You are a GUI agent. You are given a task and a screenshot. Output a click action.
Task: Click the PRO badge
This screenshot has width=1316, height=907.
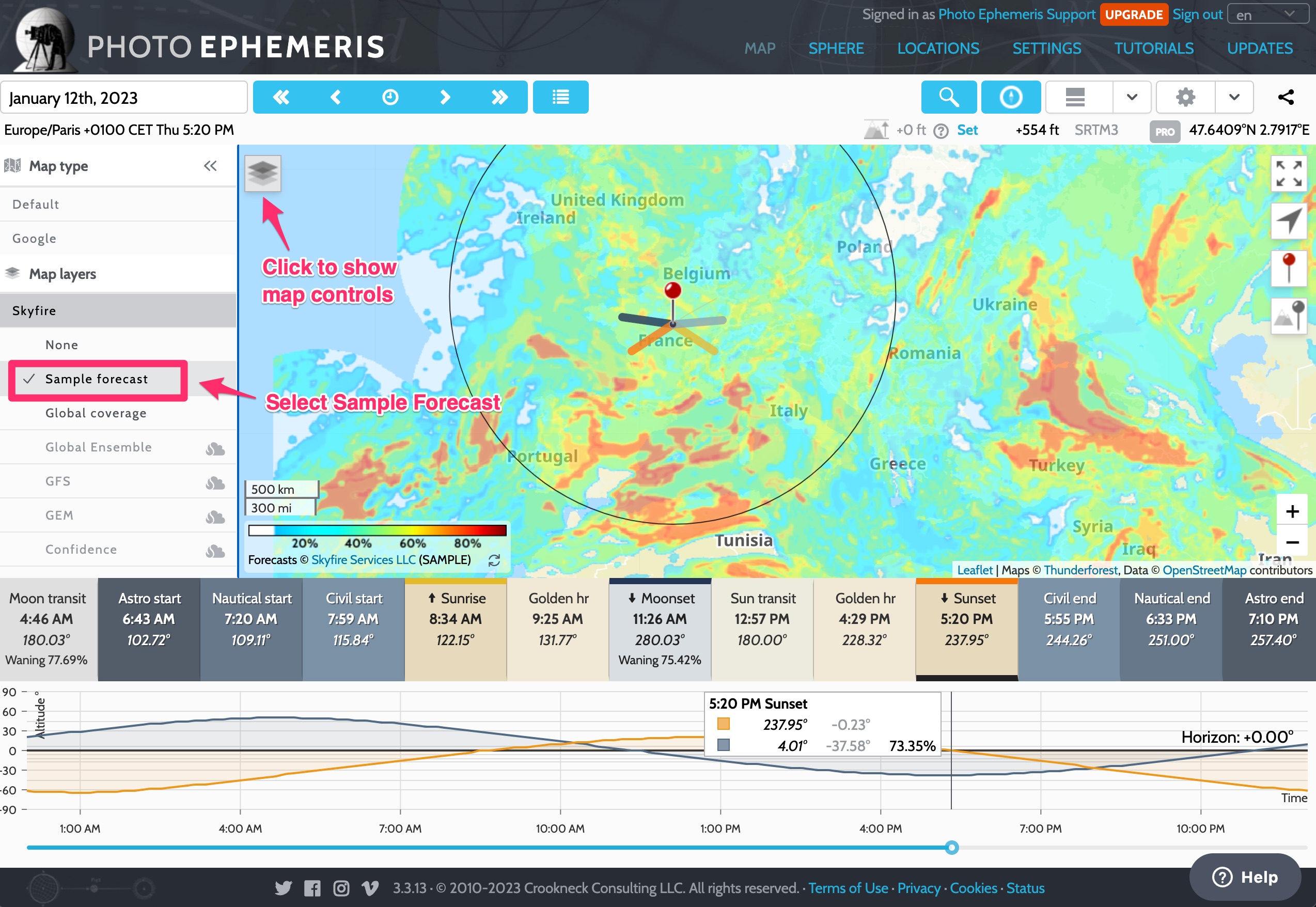1164,131
